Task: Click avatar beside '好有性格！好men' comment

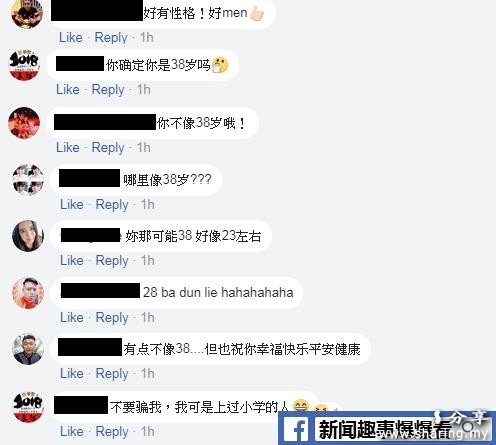Action: [x=27, y=13]
